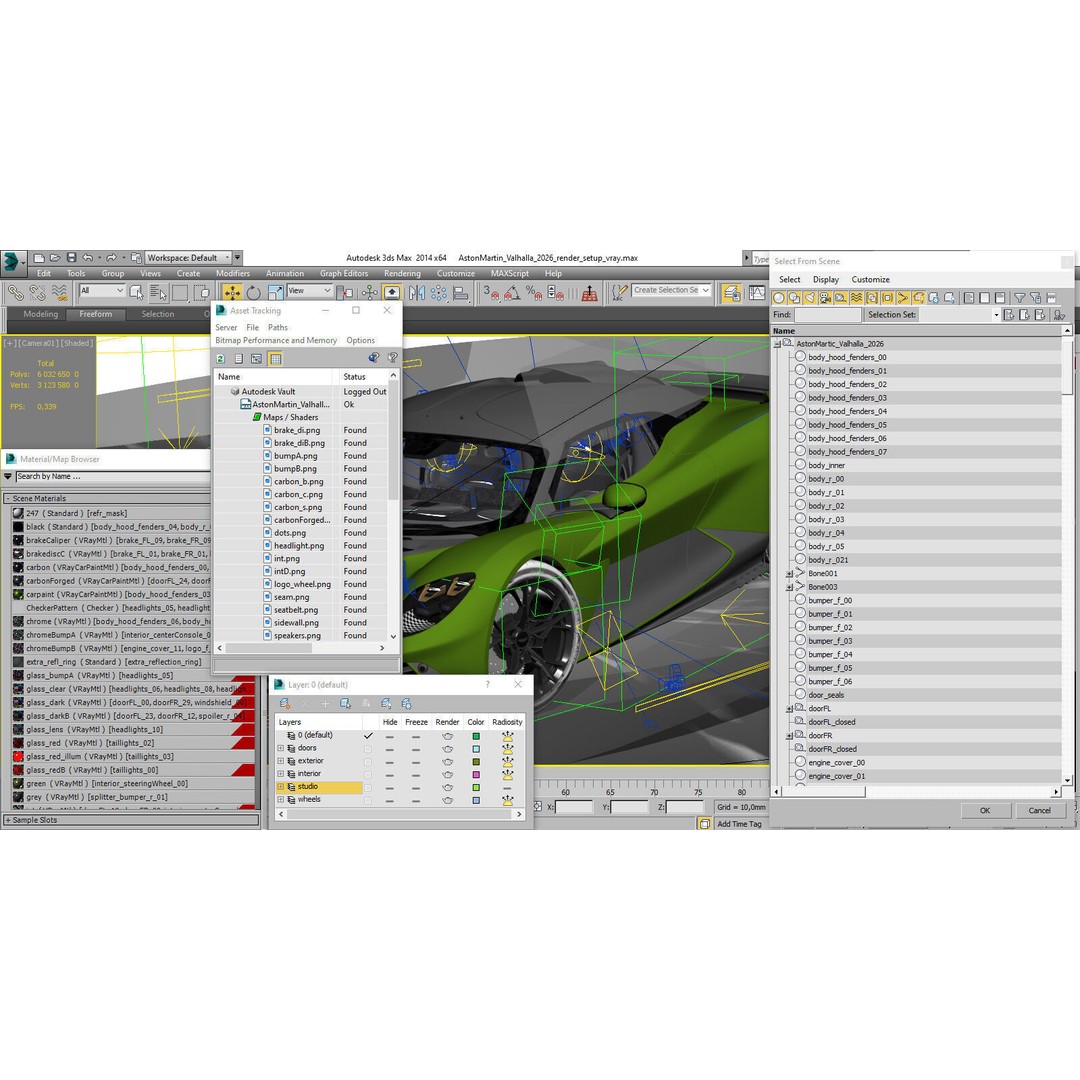The image size is (1080, 1080).
Task: Open the selection filter All dropdown
Action: click(x=102, y=291)
